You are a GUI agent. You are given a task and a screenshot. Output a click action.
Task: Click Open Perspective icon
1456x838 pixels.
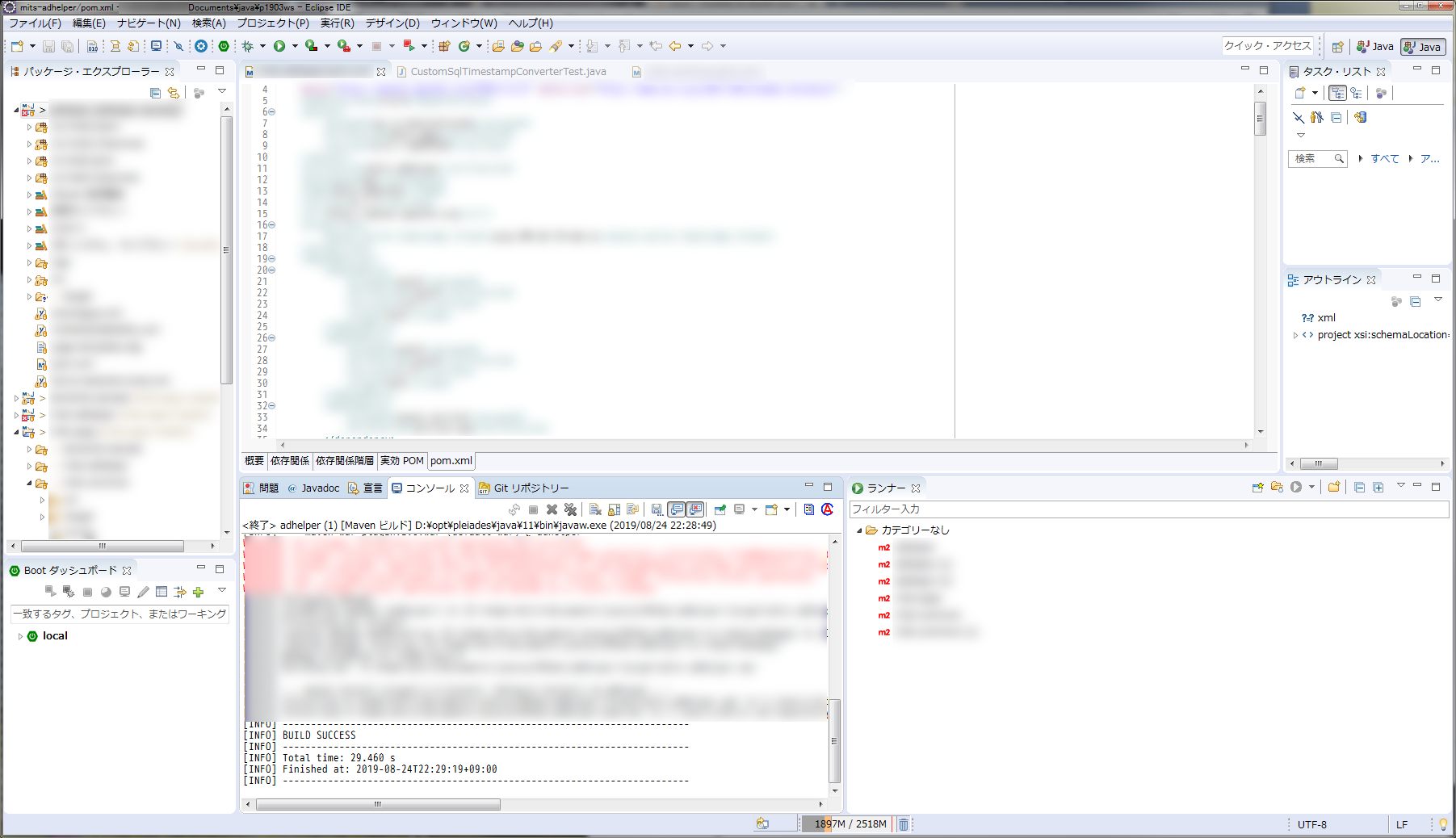tap(1338, 47)
